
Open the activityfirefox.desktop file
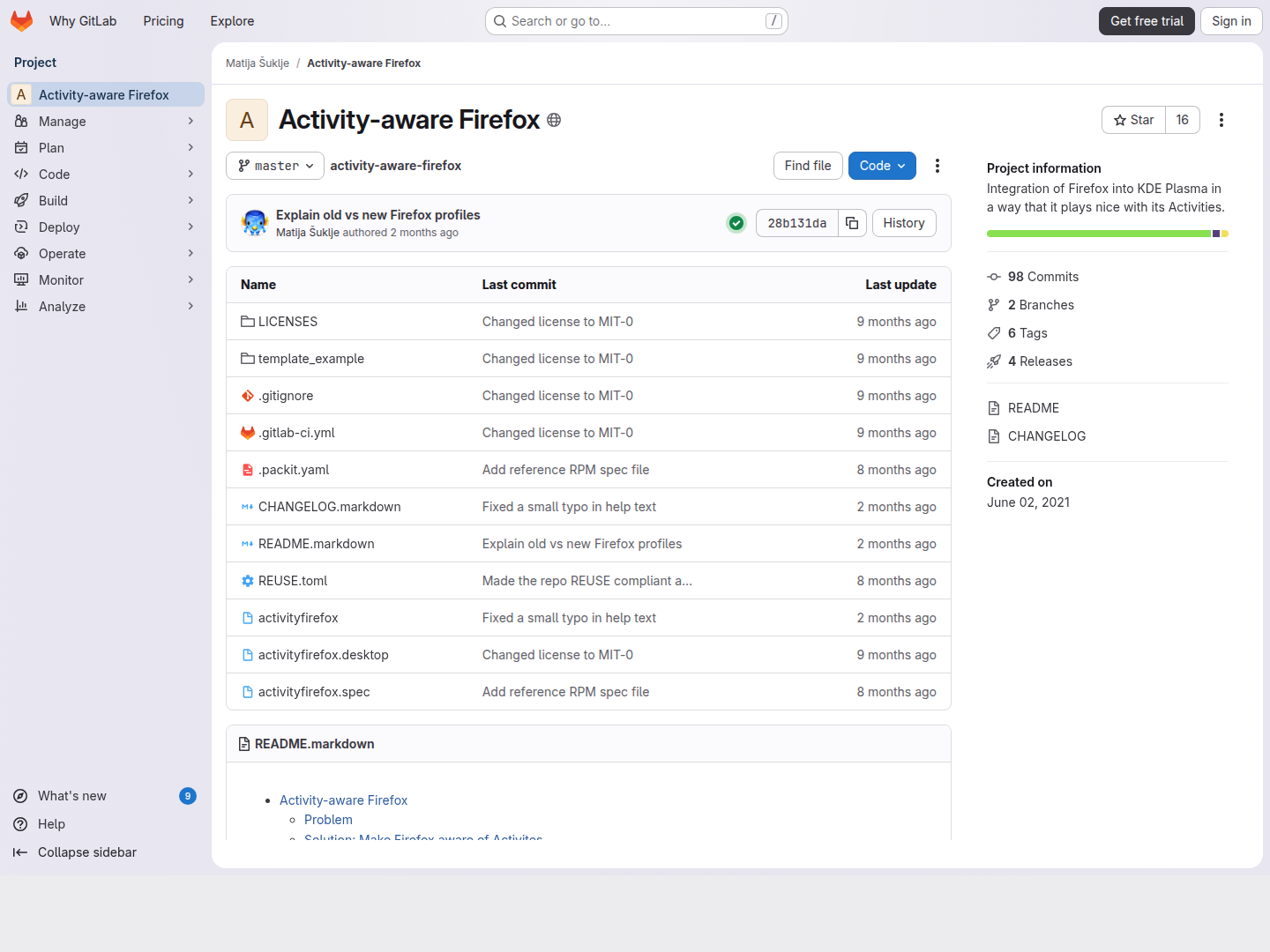point(323,655)
